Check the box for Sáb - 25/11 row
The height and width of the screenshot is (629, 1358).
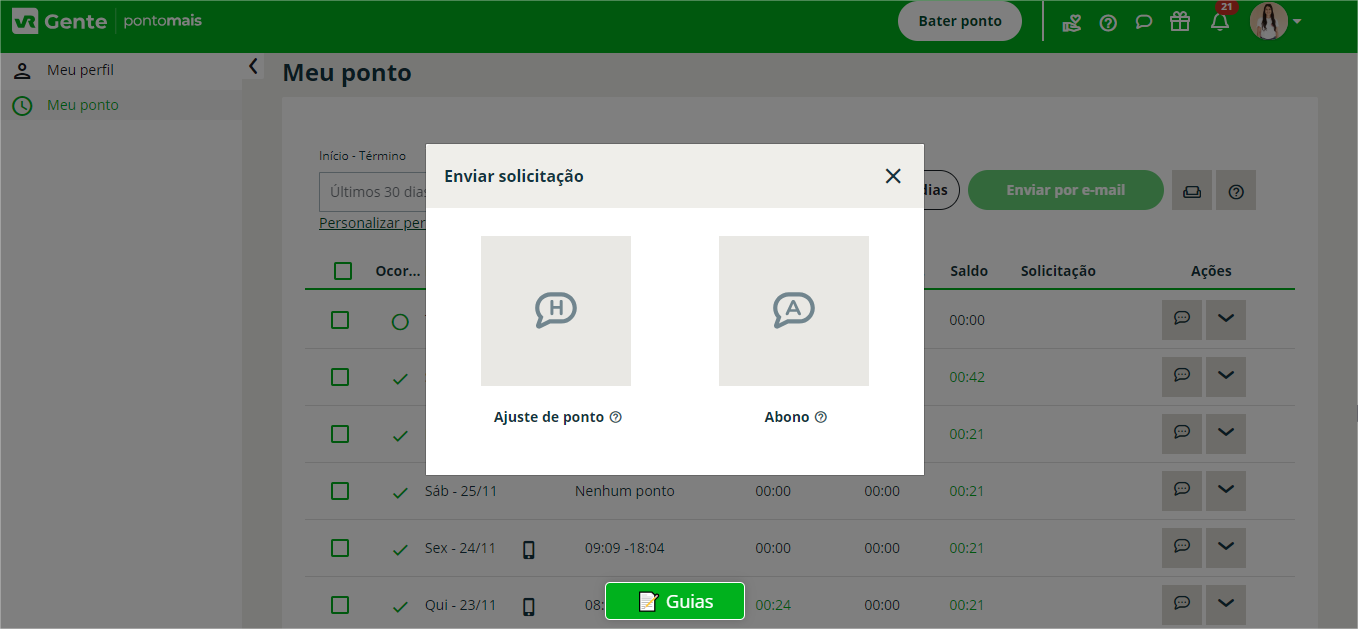pyautogui.click(x=340, y=491)
